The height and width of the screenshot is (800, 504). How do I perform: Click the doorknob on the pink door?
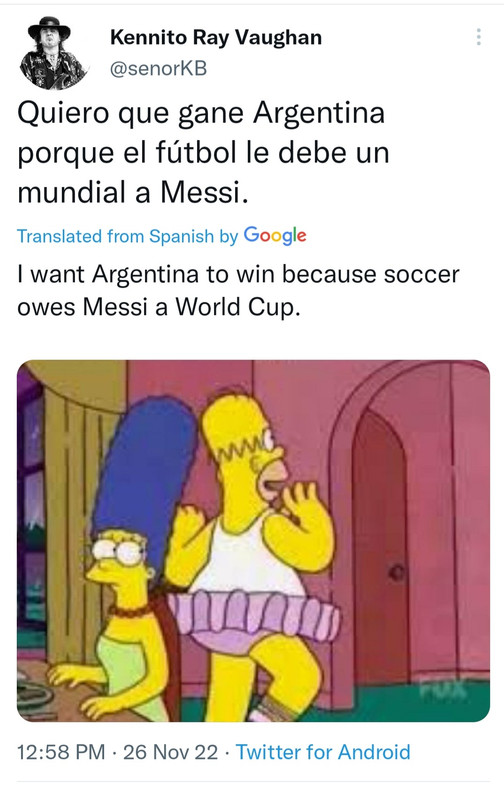click(x=396, y=572)
